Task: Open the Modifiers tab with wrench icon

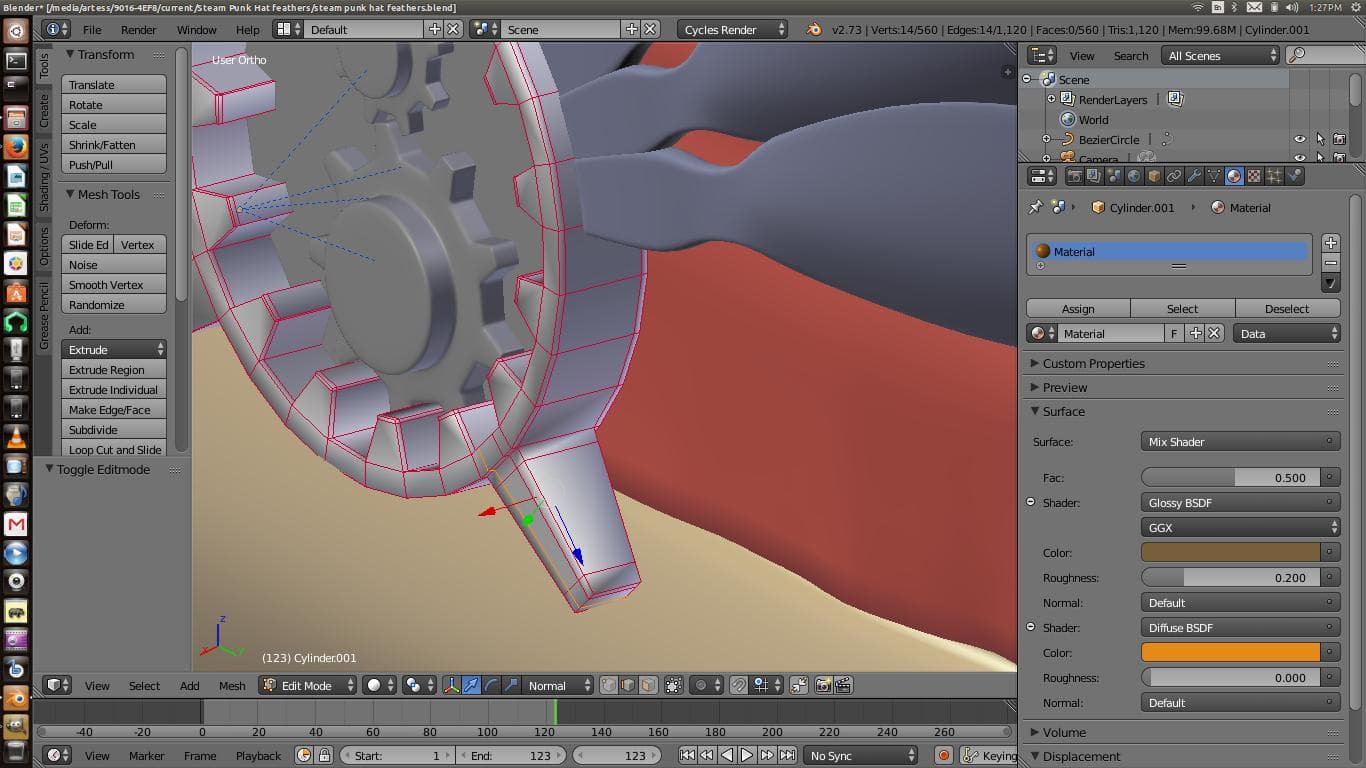Action: (1196, 175)
